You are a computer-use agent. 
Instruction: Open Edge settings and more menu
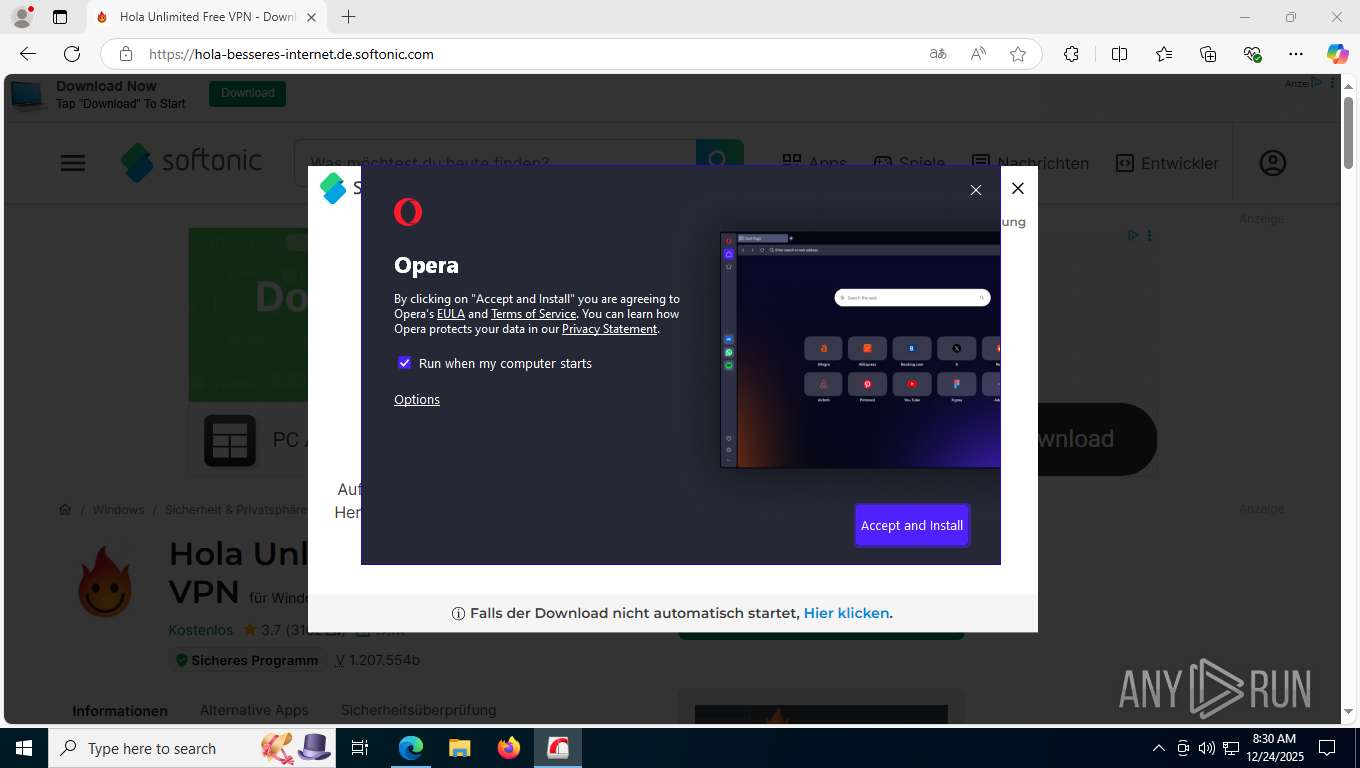[1296, 54]
